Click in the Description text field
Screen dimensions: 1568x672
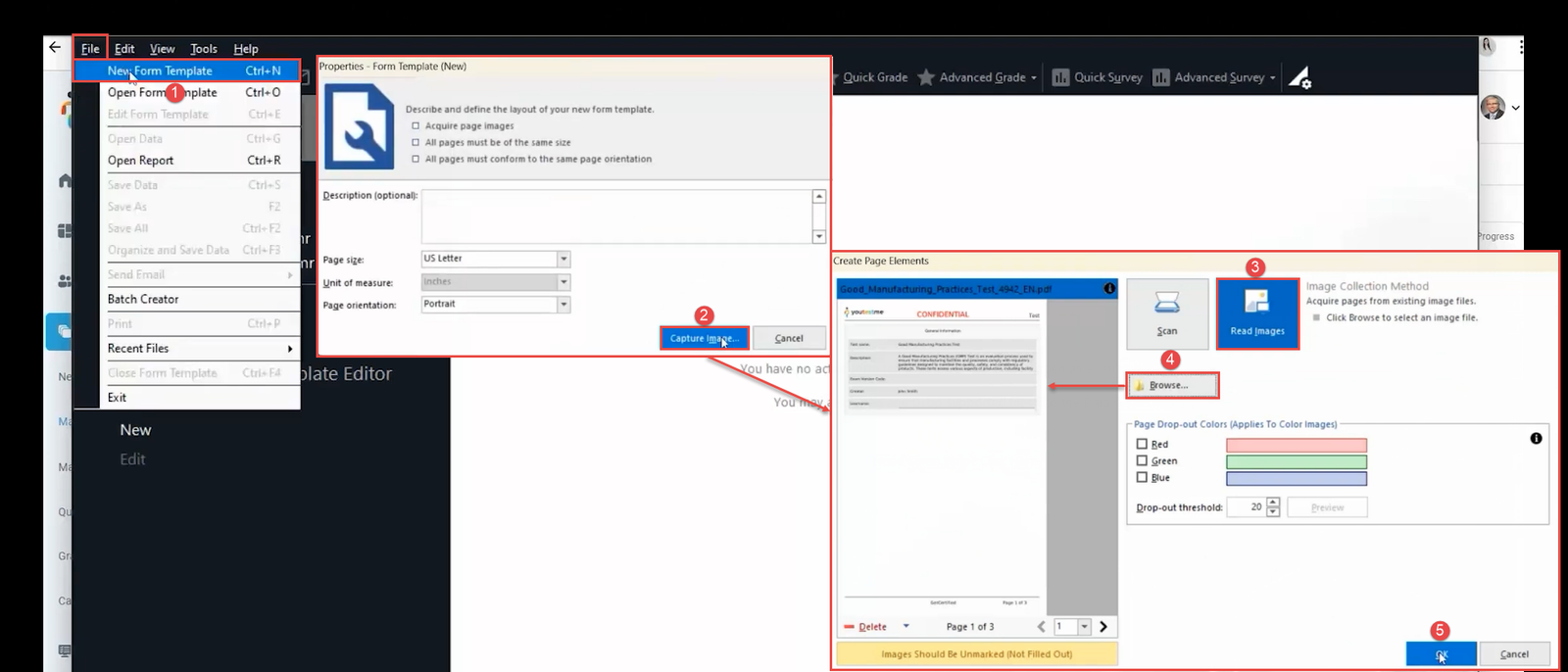coord(615,216)
